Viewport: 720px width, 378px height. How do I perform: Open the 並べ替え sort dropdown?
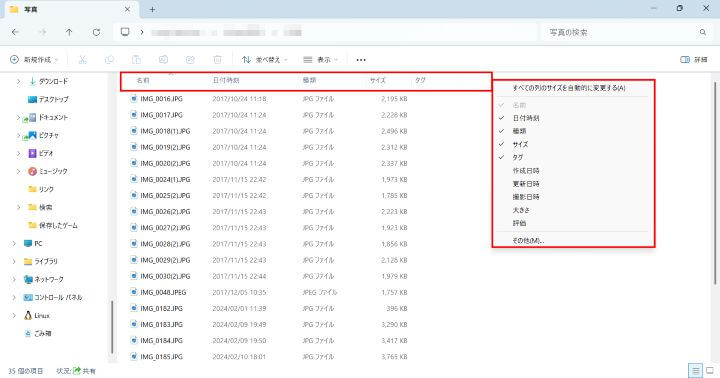click(x=265, y=60)
